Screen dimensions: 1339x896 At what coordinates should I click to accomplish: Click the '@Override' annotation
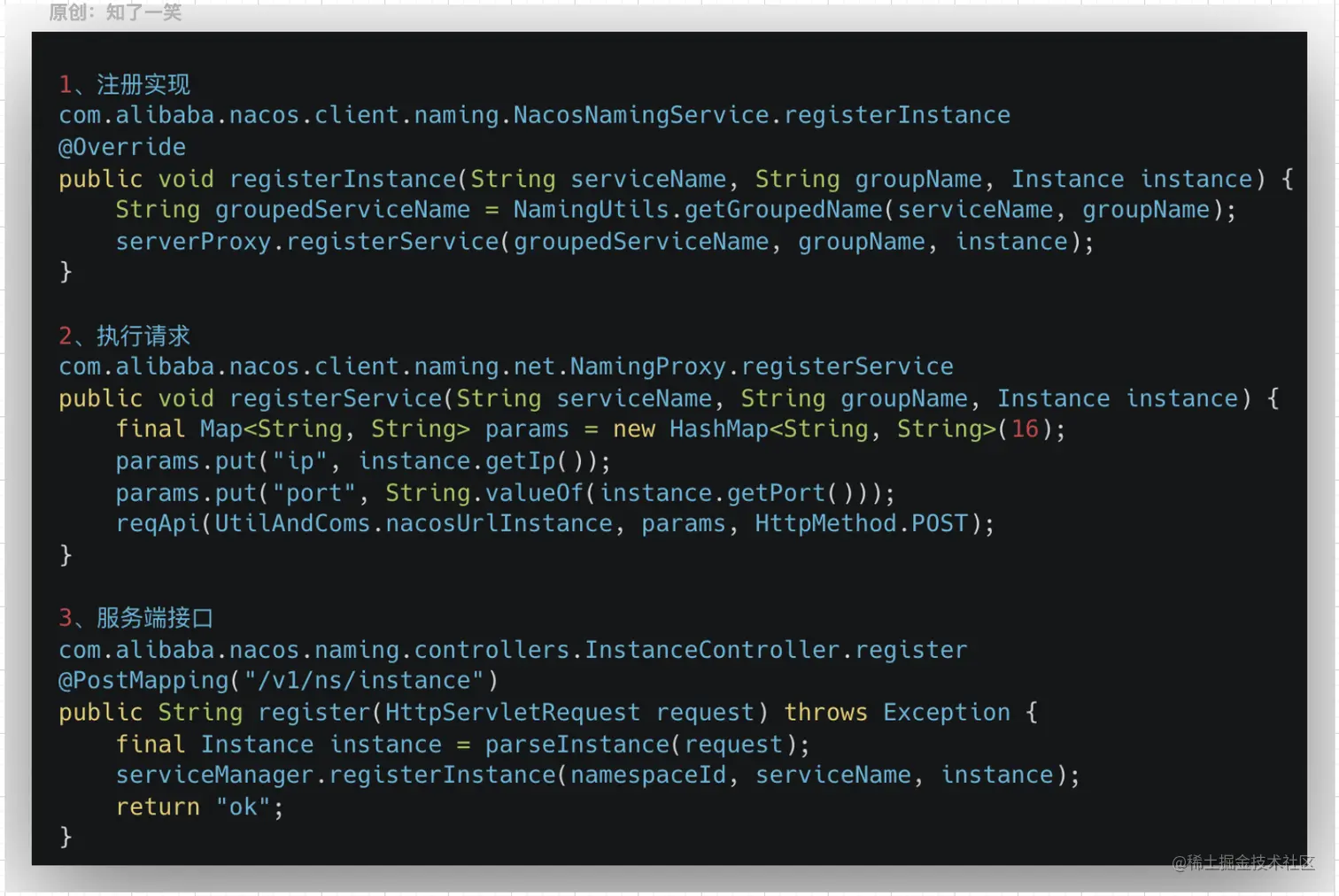tap(122, 147)
